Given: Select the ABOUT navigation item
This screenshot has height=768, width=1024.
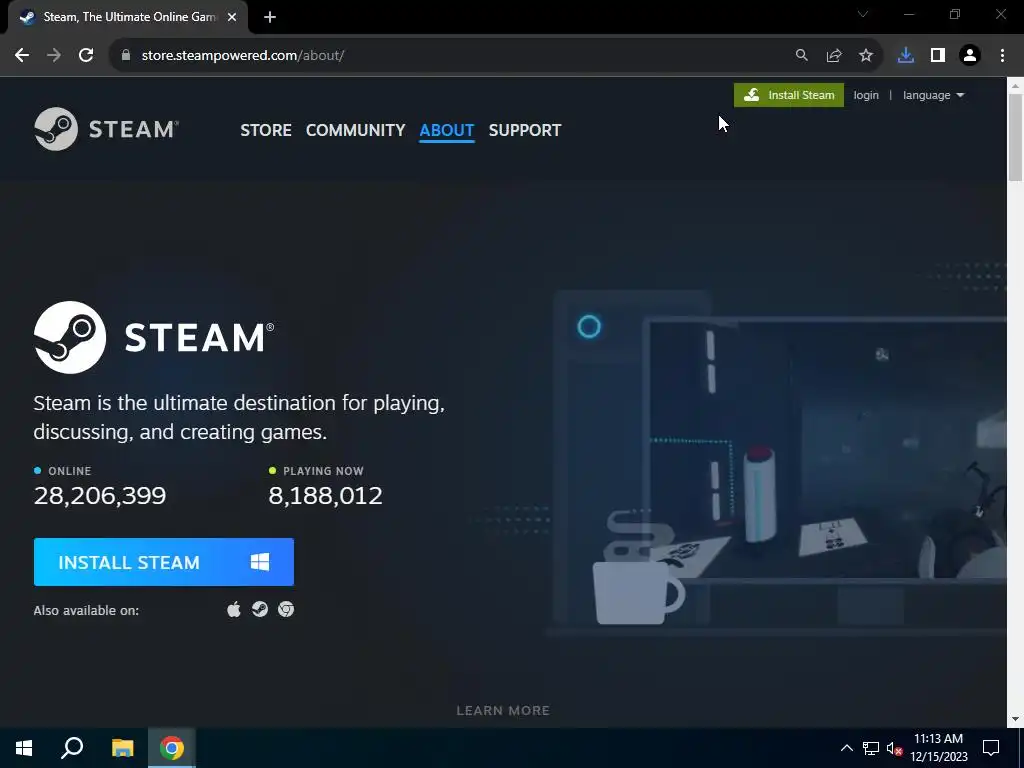Looking at the screenshot, I should 447,130.
